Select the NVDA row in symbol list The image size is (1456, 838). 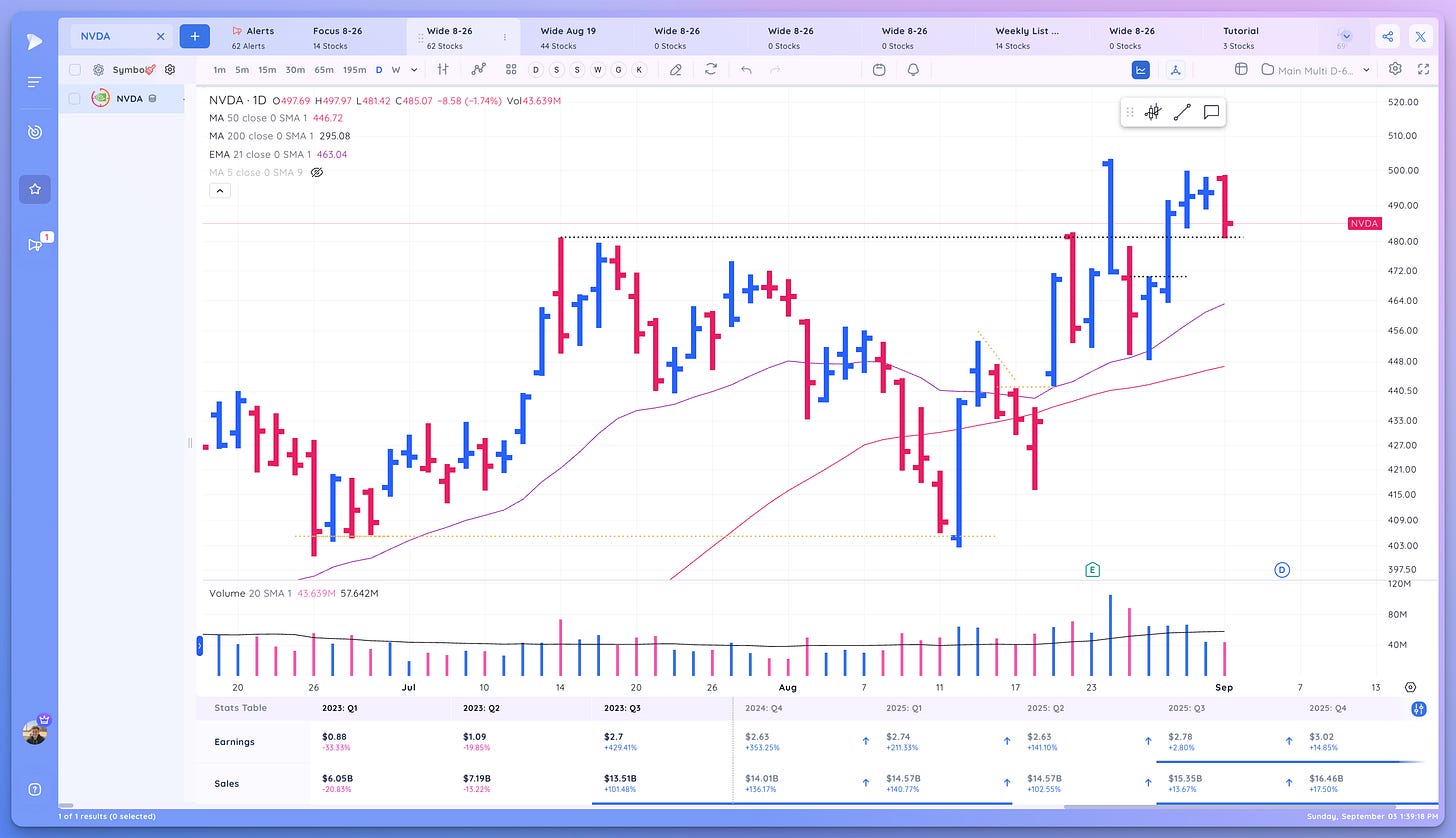pyautogui.click(x=121, y=98)
